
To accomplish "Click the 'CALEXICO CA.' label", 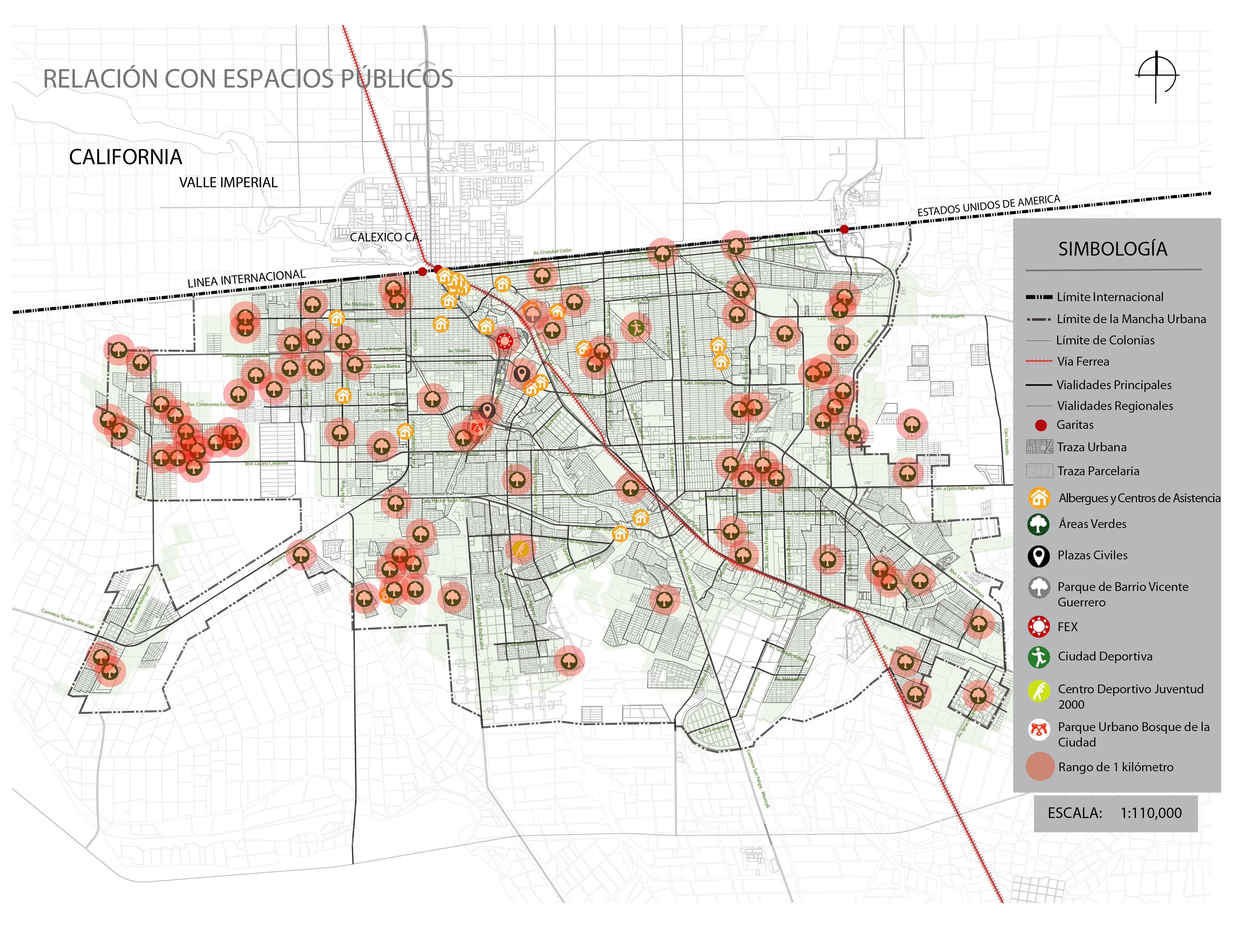I will pyautogui.click(x=386, y=237).
